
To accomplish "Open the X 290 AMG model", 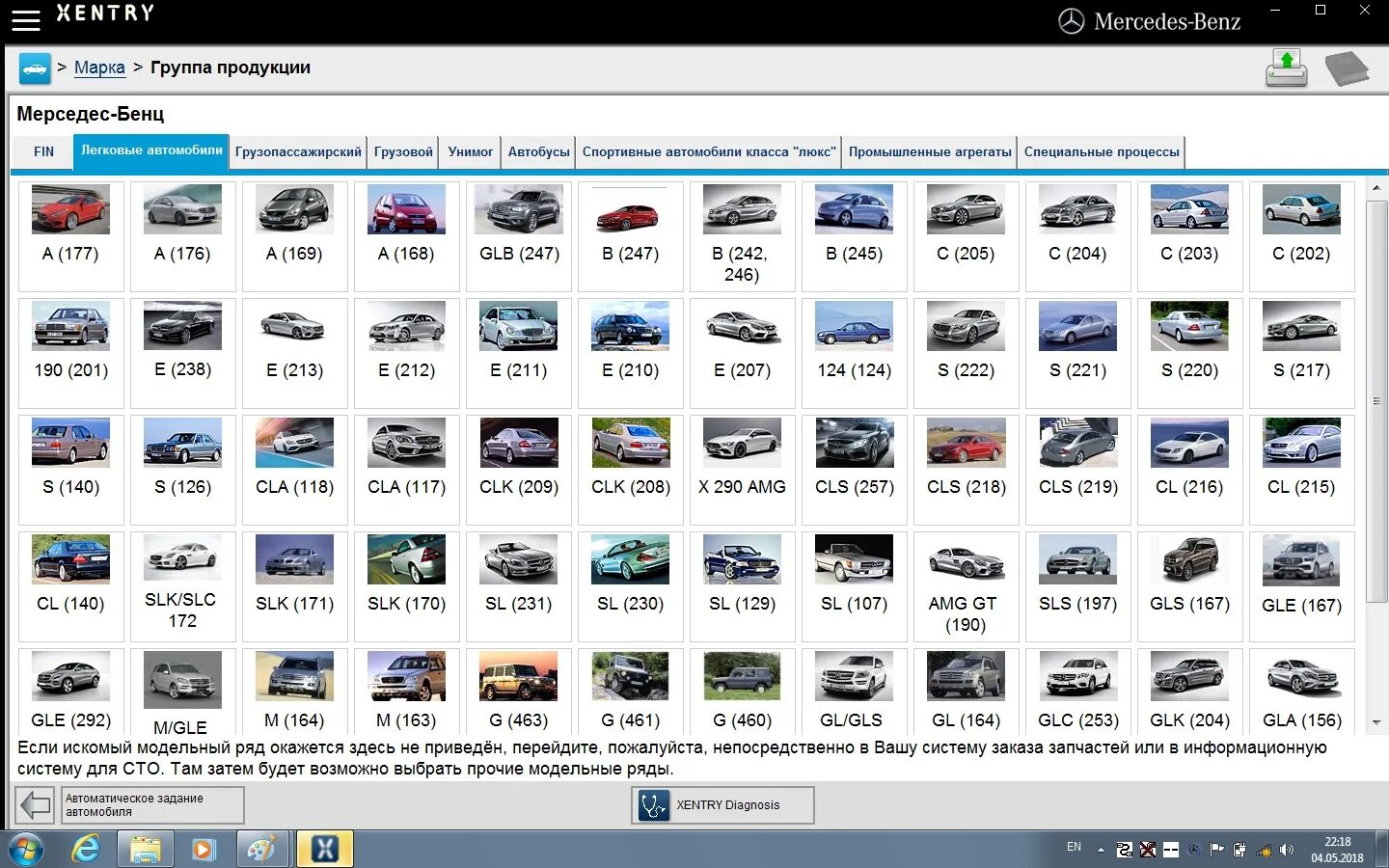I will click(x=742, y=470).
